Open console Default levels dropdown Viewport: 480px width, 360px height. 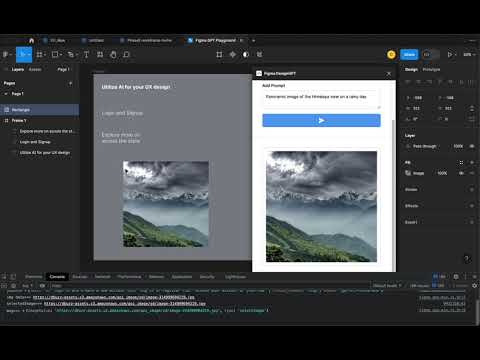click(387, 286)
